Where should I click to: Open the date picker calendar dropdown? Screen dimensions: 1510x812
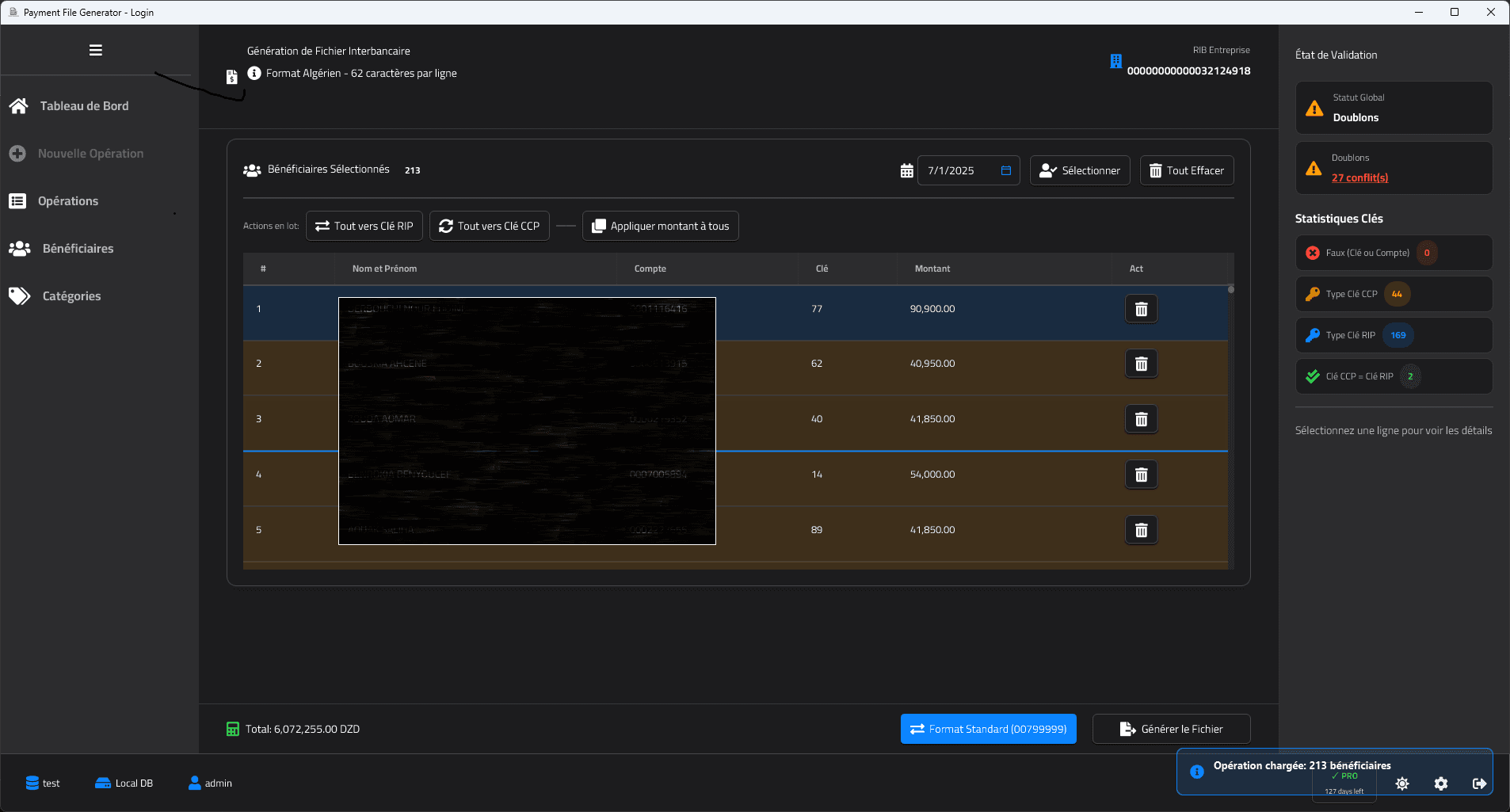tap(1006, 170)
